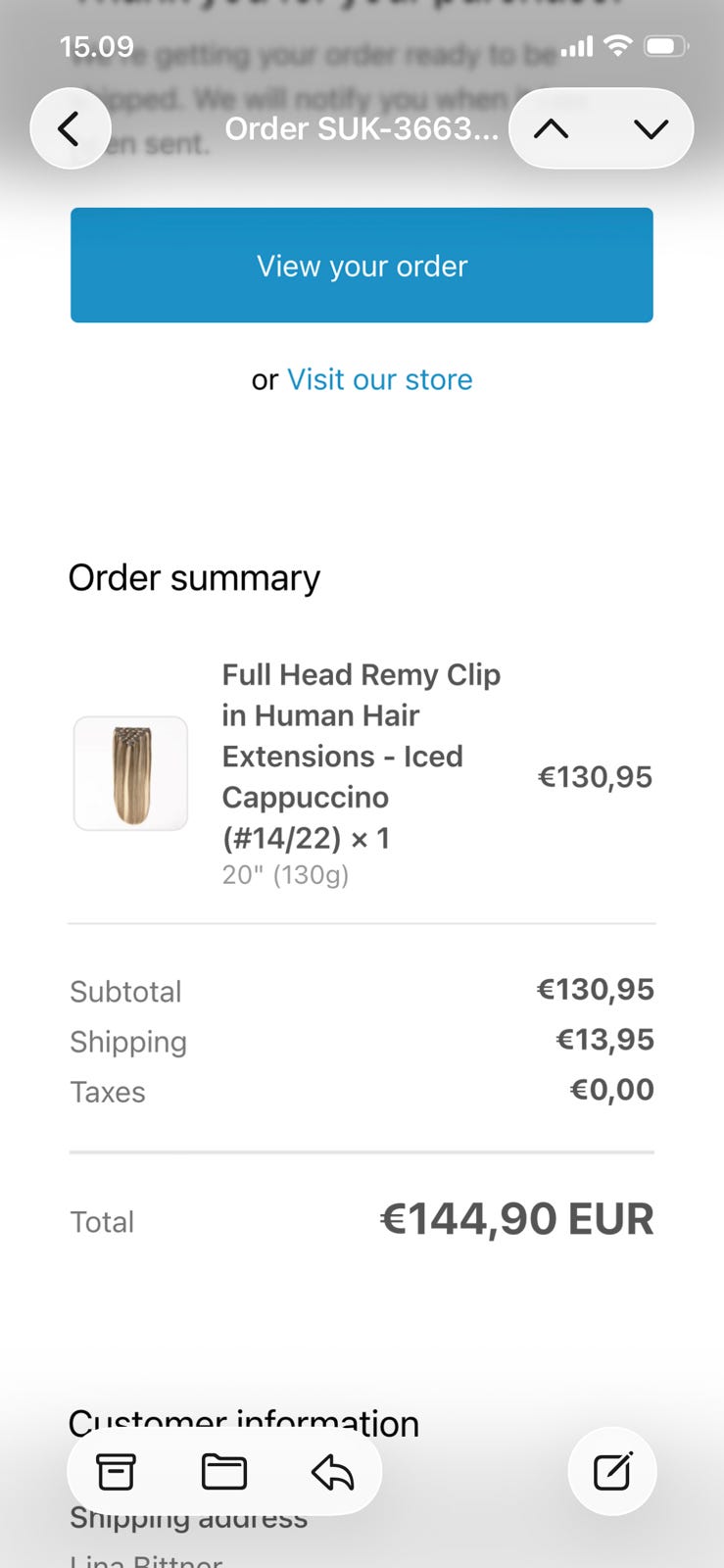The image size is (724, 1568).
Task: Tap the cellular signal bars icon
Action: pos(577,47)
